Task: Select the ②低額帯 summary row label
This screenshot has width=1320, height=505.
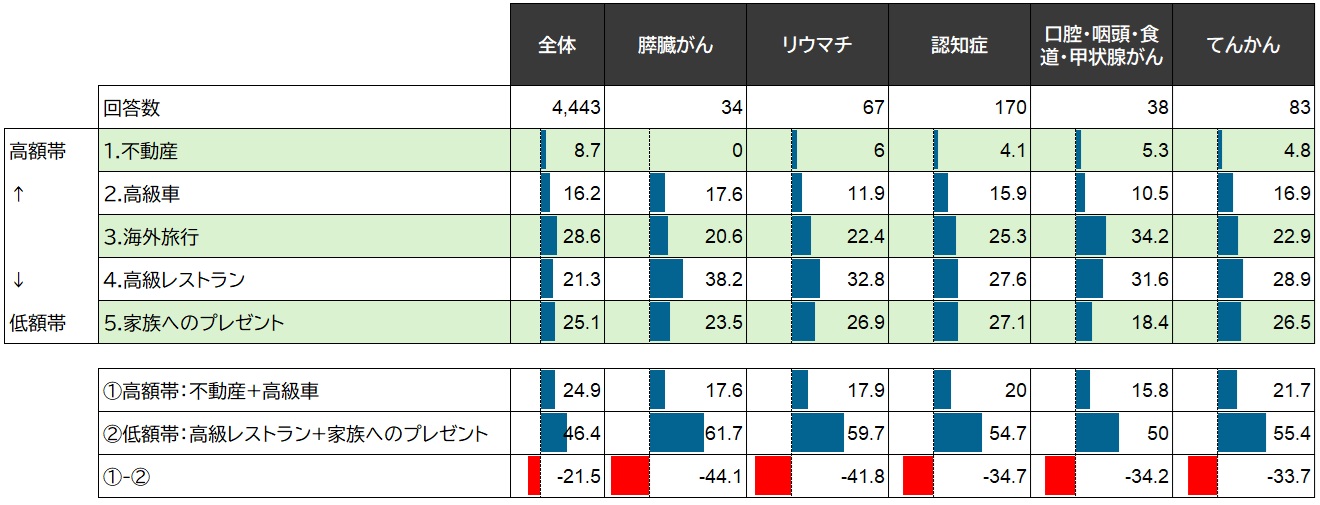Action: pyautogui.click(x=296, y=434)
